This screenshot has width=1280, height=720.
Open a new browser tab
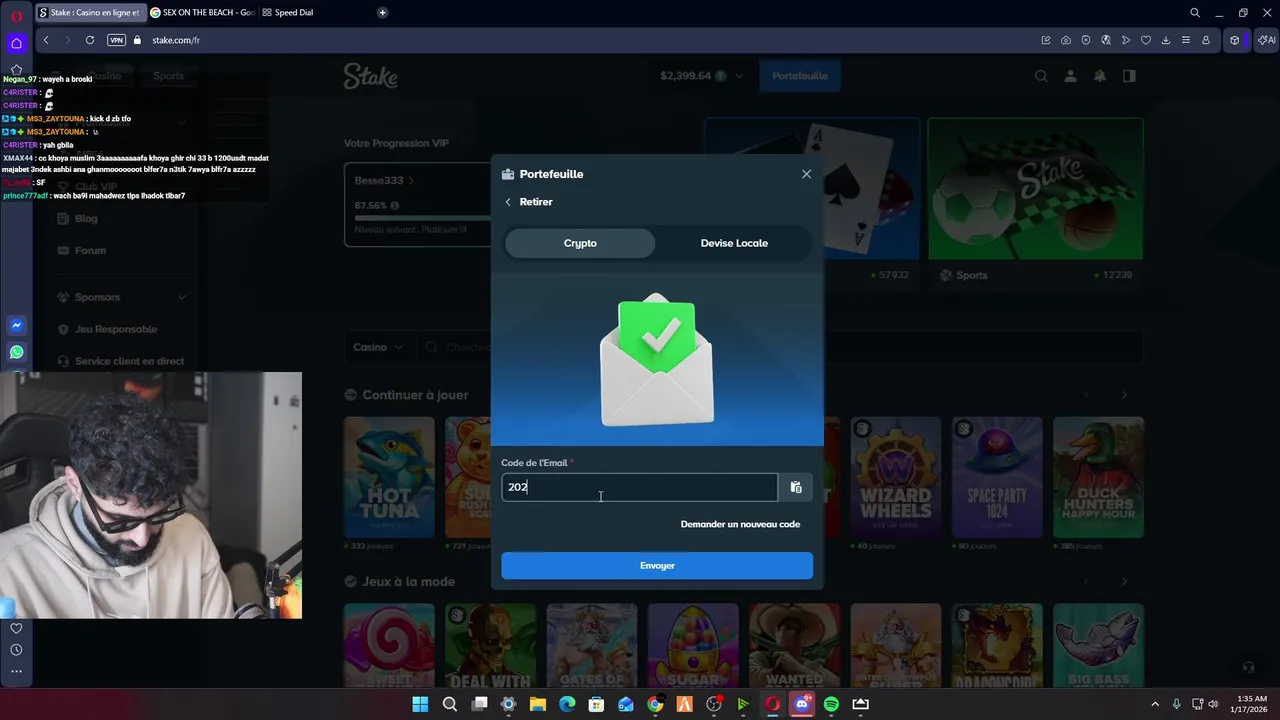tap(382, 12)
